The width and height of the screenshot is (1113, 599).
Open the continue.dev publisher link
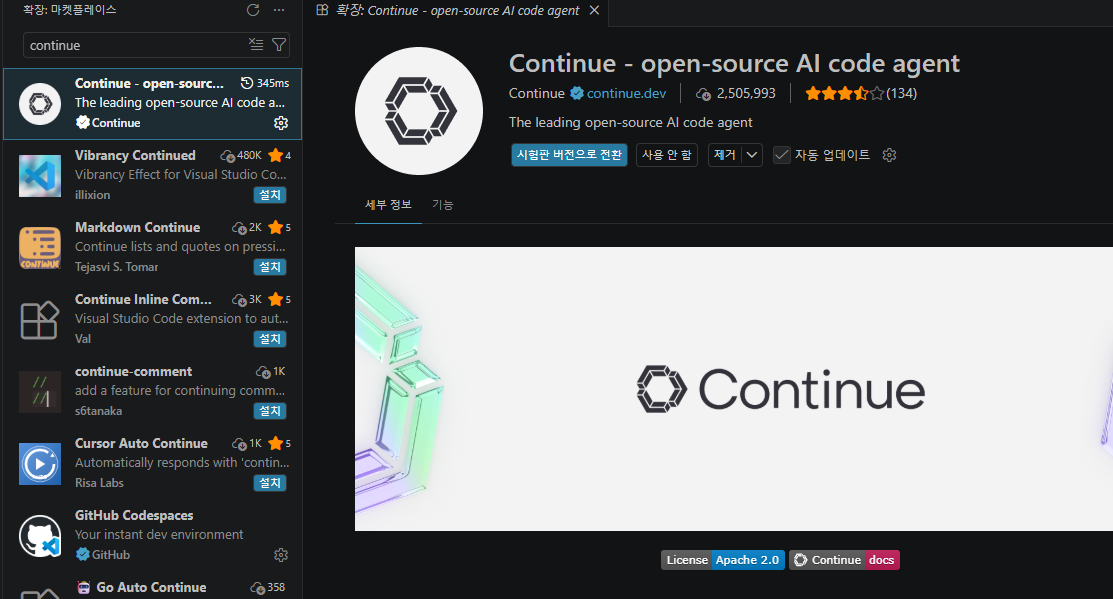click(x=626, y=94)
